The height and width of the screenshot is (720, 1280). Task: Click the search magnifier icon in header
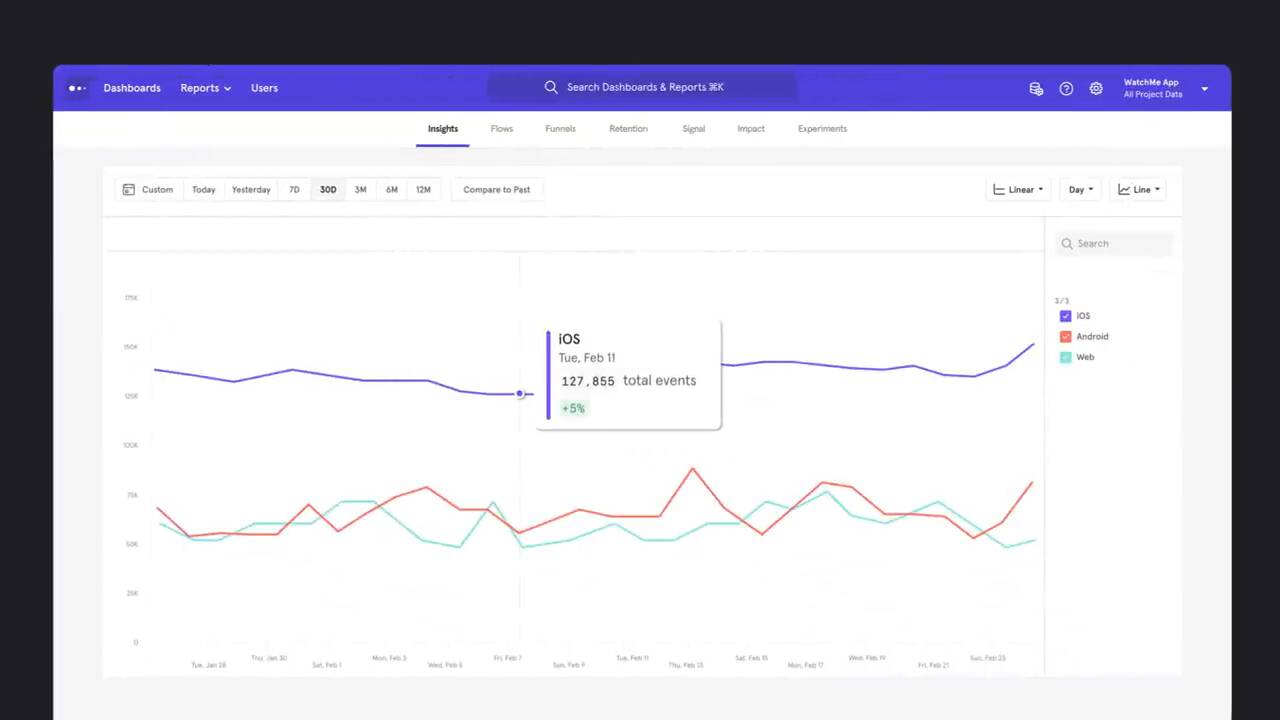(x=551, y=87)
